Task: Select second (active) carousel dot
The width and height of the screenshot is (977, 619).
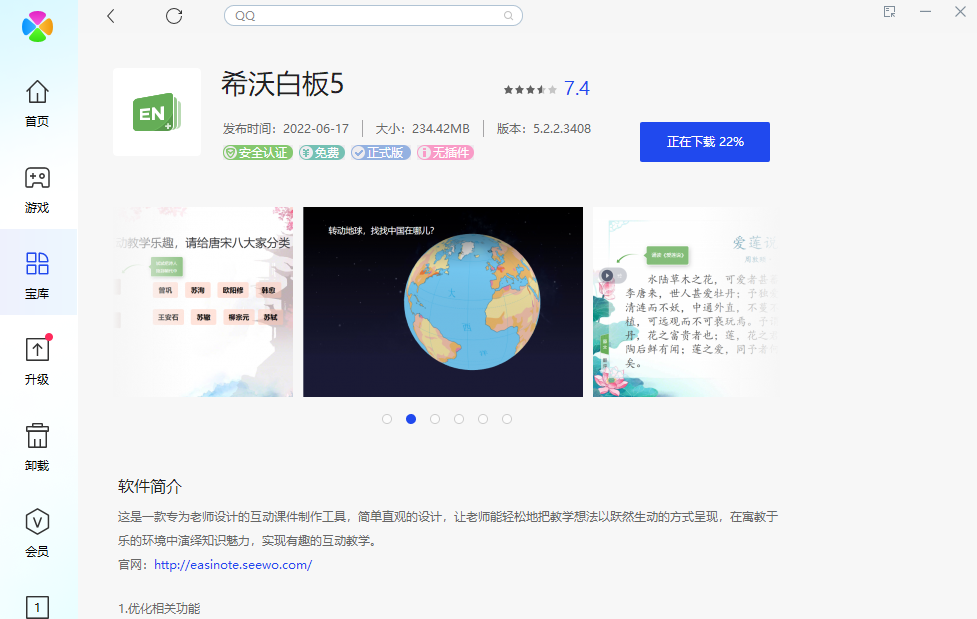Action: point(411,419)
